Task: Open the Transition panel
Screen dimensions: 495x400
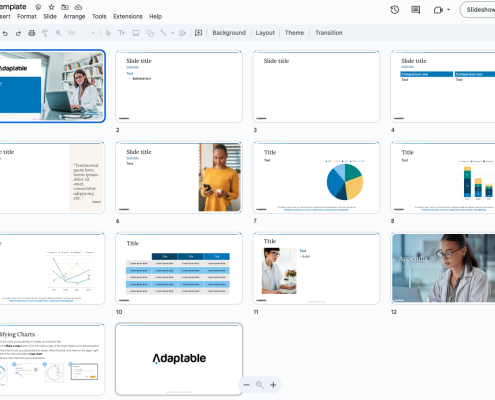Action: click(329, 33)
